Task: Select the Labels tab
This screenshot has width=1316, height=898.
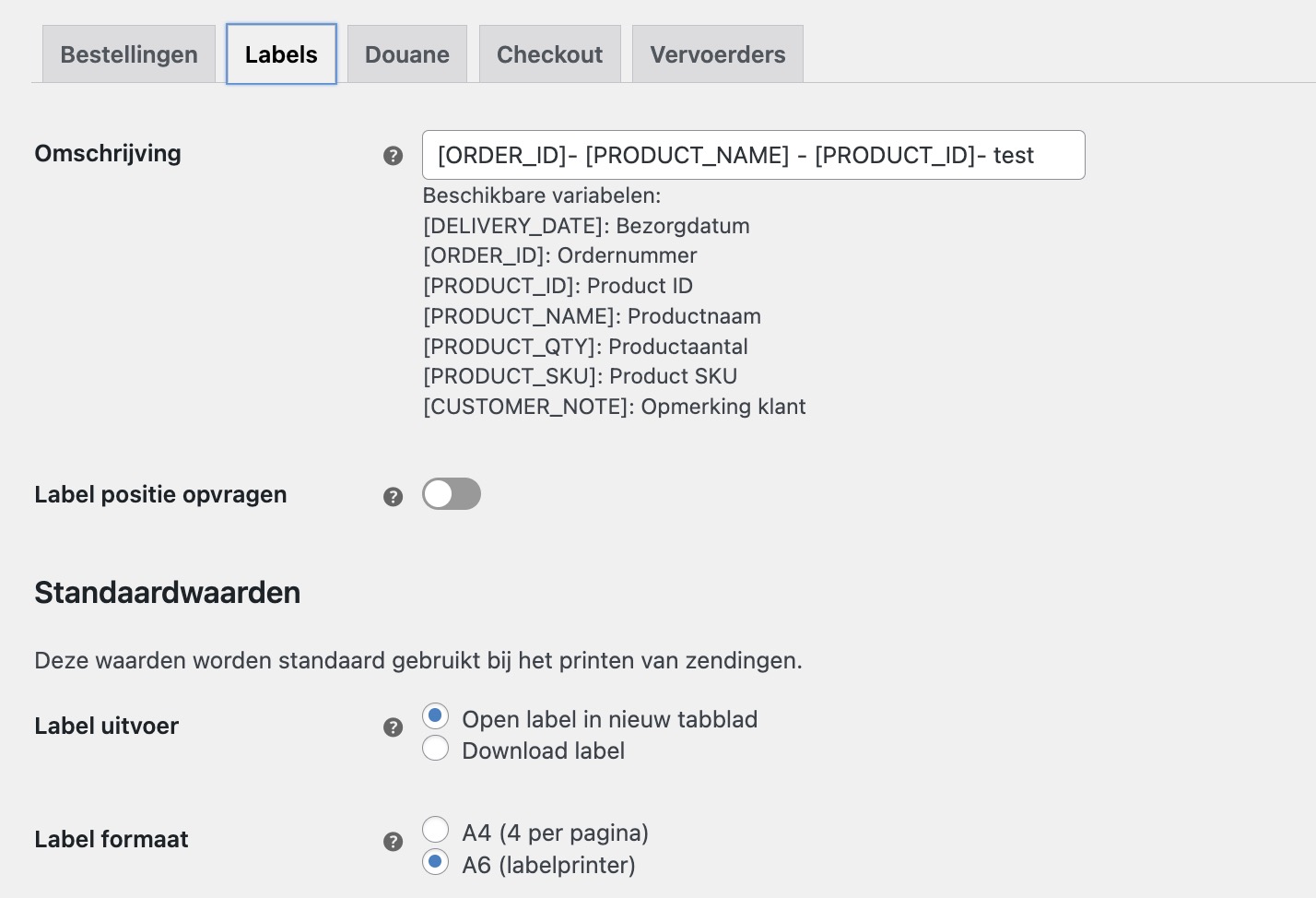Action: 281,53
